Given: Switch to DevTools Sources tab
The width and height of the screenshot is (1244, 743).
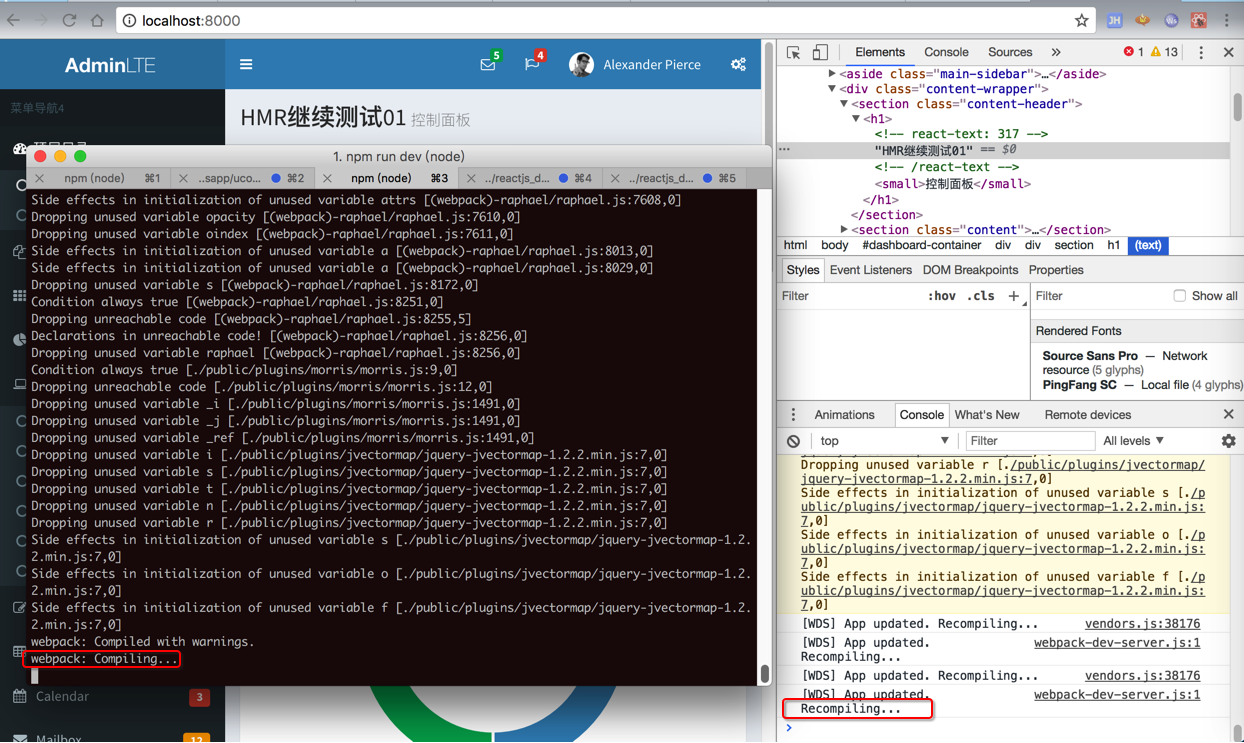Looking at the screenshot, I should [1010, 52].
